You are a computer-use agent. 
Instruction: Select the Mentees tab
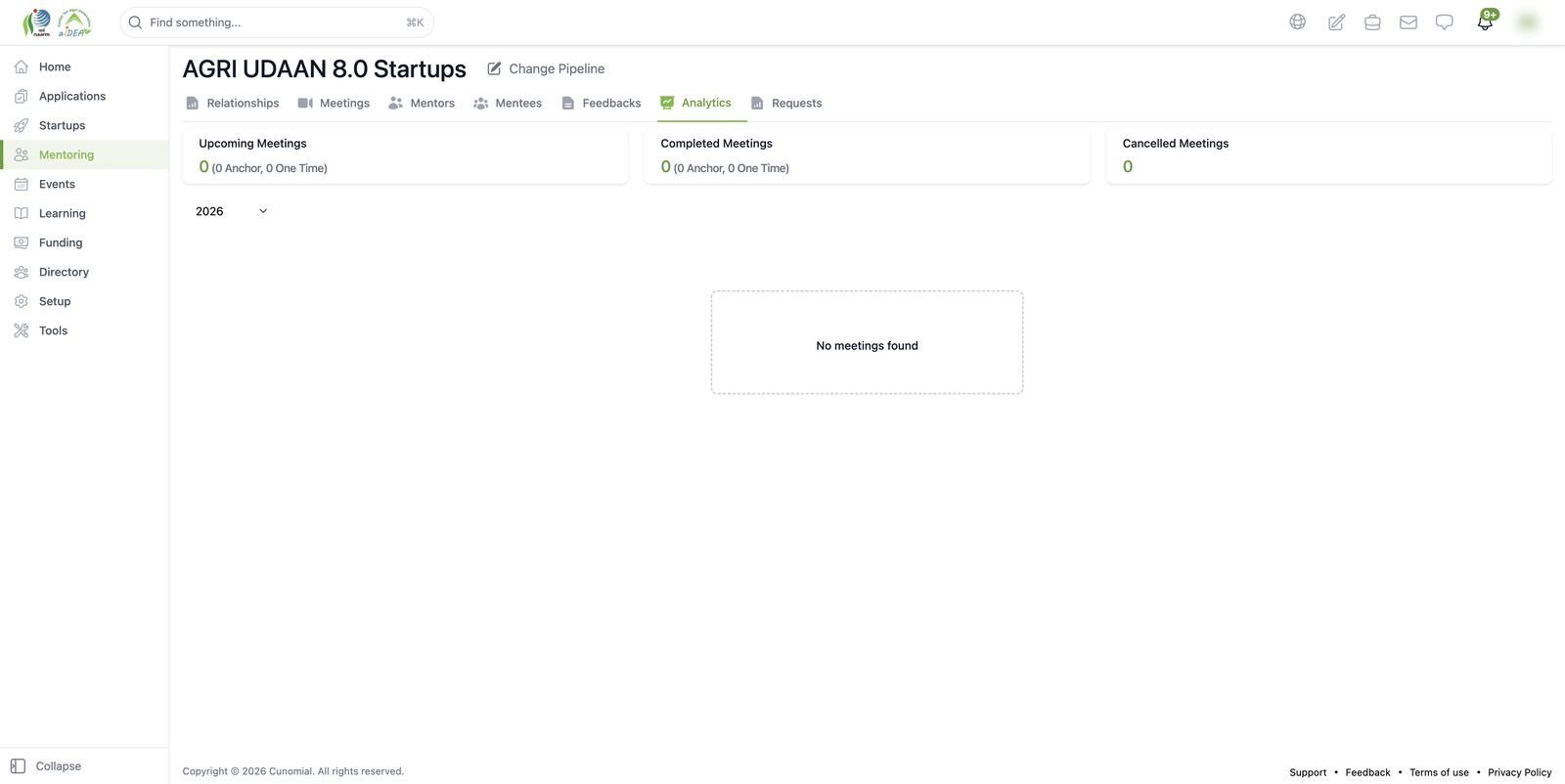(508, 103)
